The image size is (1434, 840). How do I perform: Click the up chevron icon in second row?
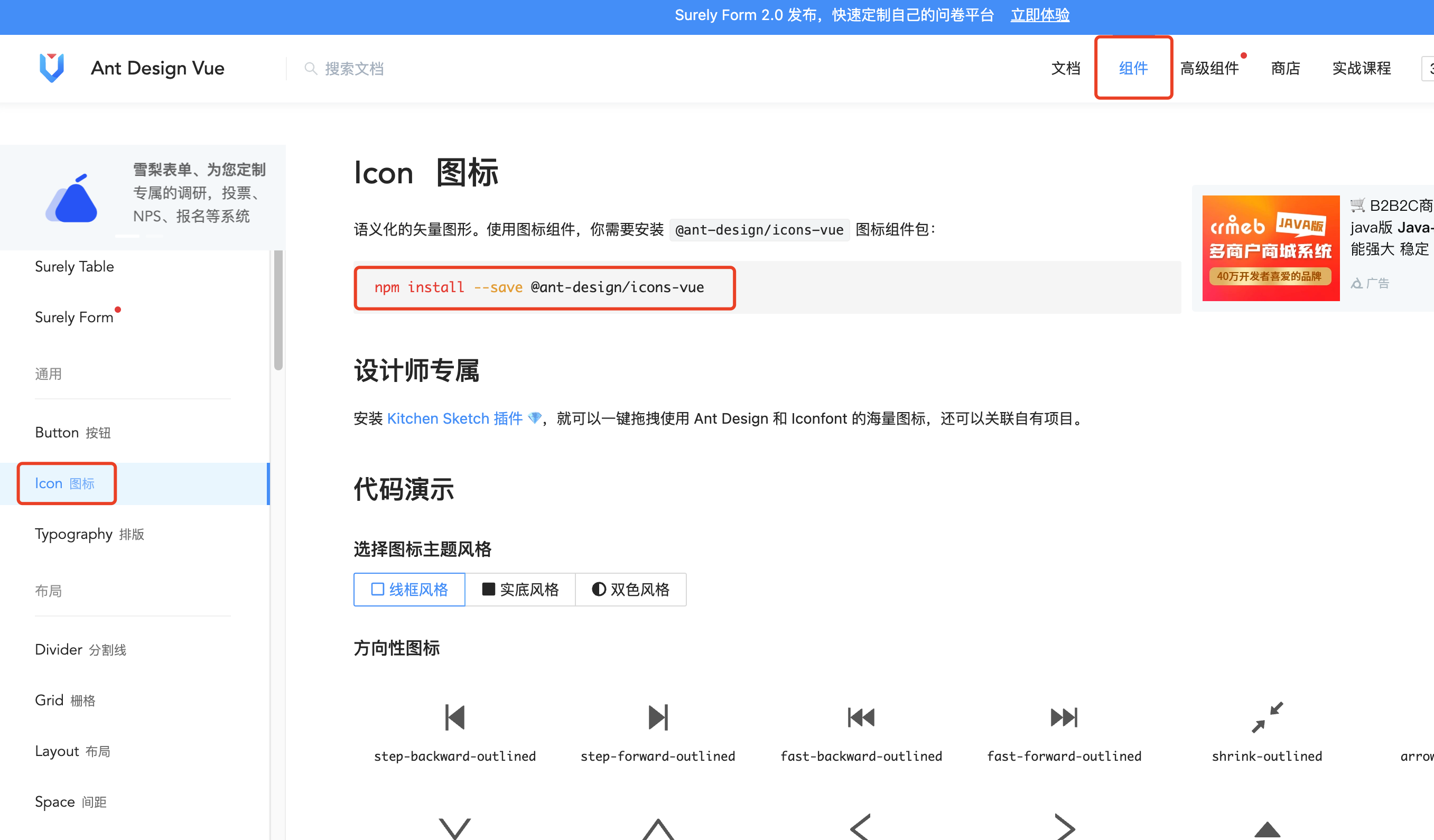click(x=658, y=829)
